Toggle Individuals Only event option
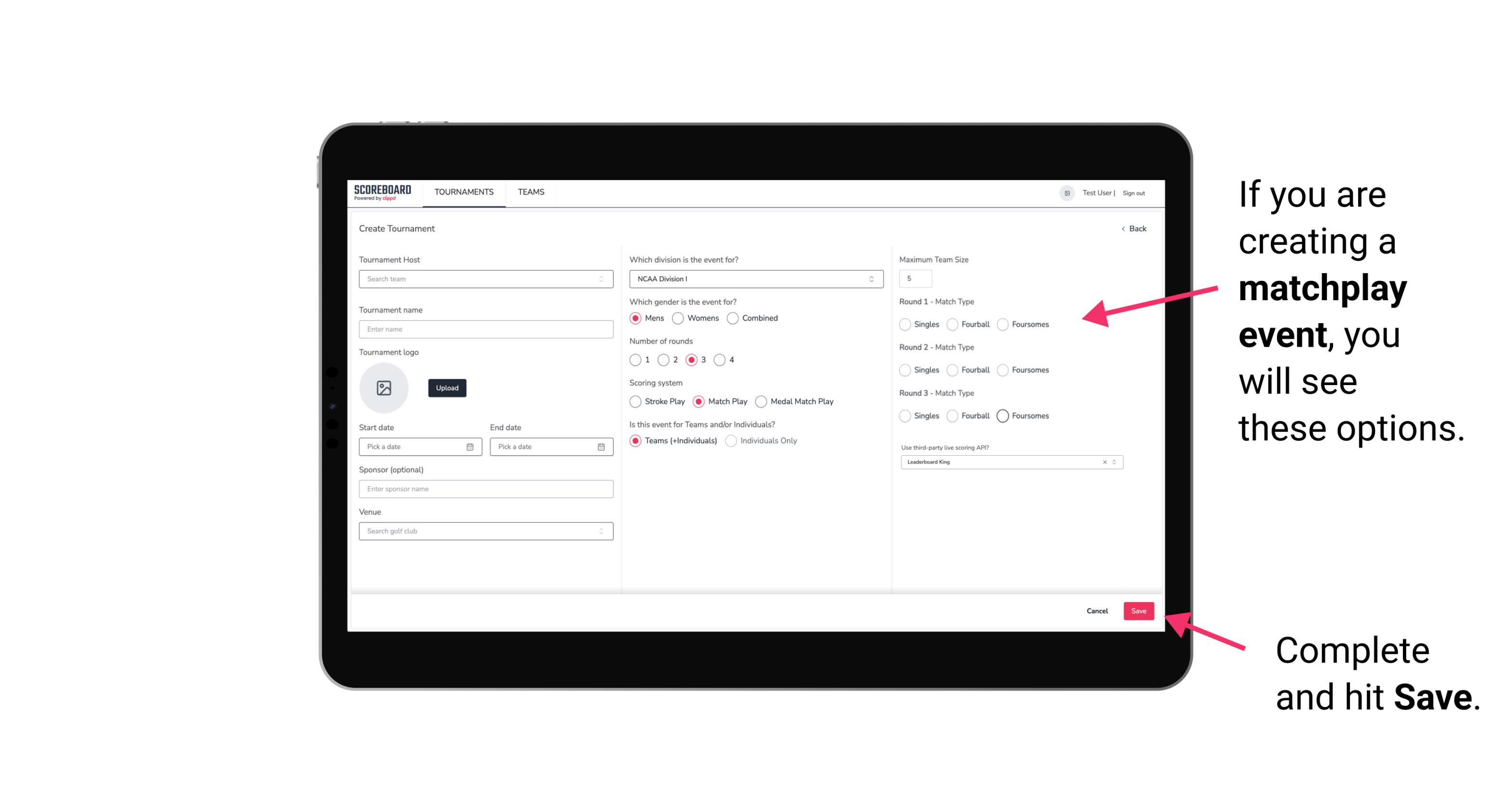This screenshot has height=812, width=1510. [731, 441]
